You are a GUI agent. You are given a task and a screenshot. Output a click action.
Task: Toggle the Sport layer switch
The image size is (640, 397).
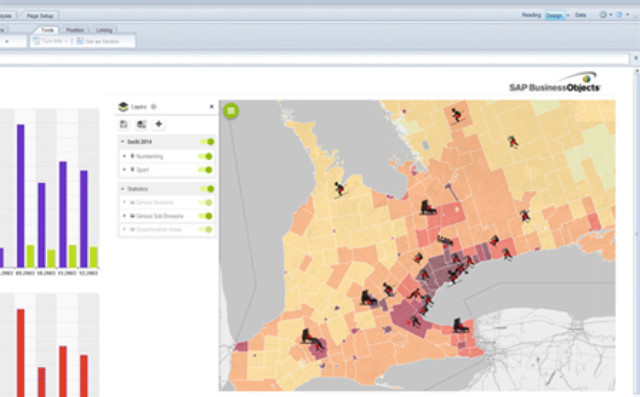click(205, 170)
